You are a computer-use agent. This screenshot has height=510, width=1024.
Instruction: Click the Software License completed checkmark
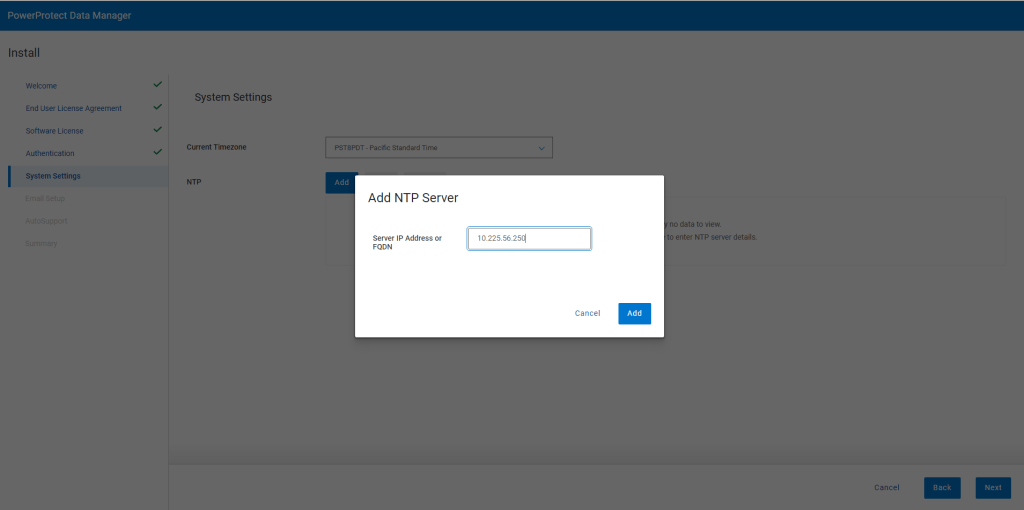157,130
